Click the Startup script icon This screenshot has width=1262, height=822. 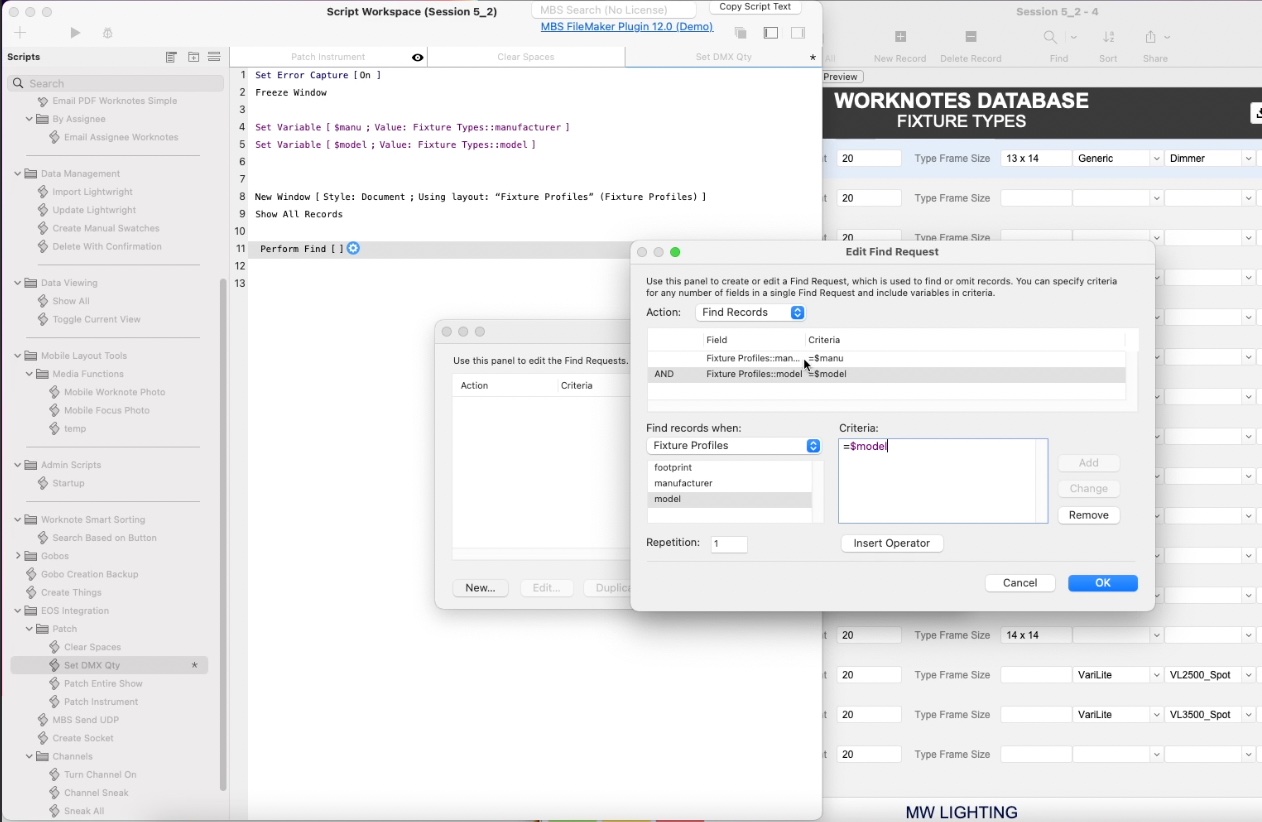[43, 483]
